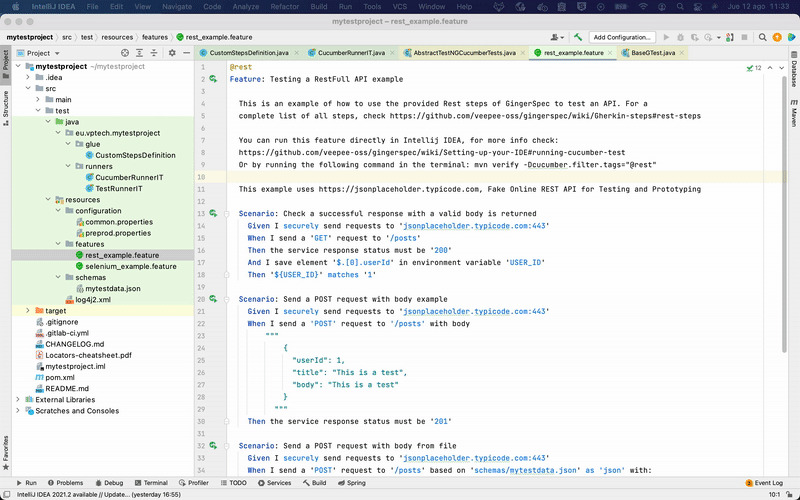800x500 pixels.
Task: Expand the main folder
Action: [38, 99]
